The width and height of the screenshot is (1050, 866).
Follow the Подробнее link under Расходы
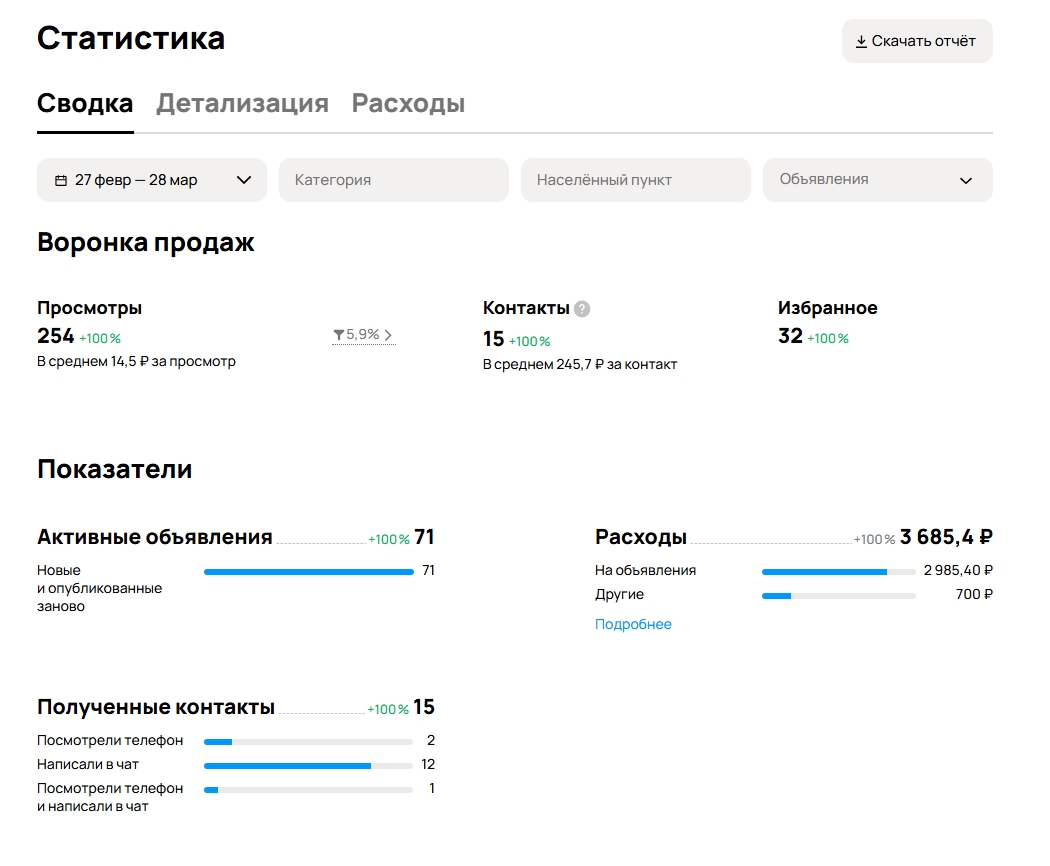(633, 625)
